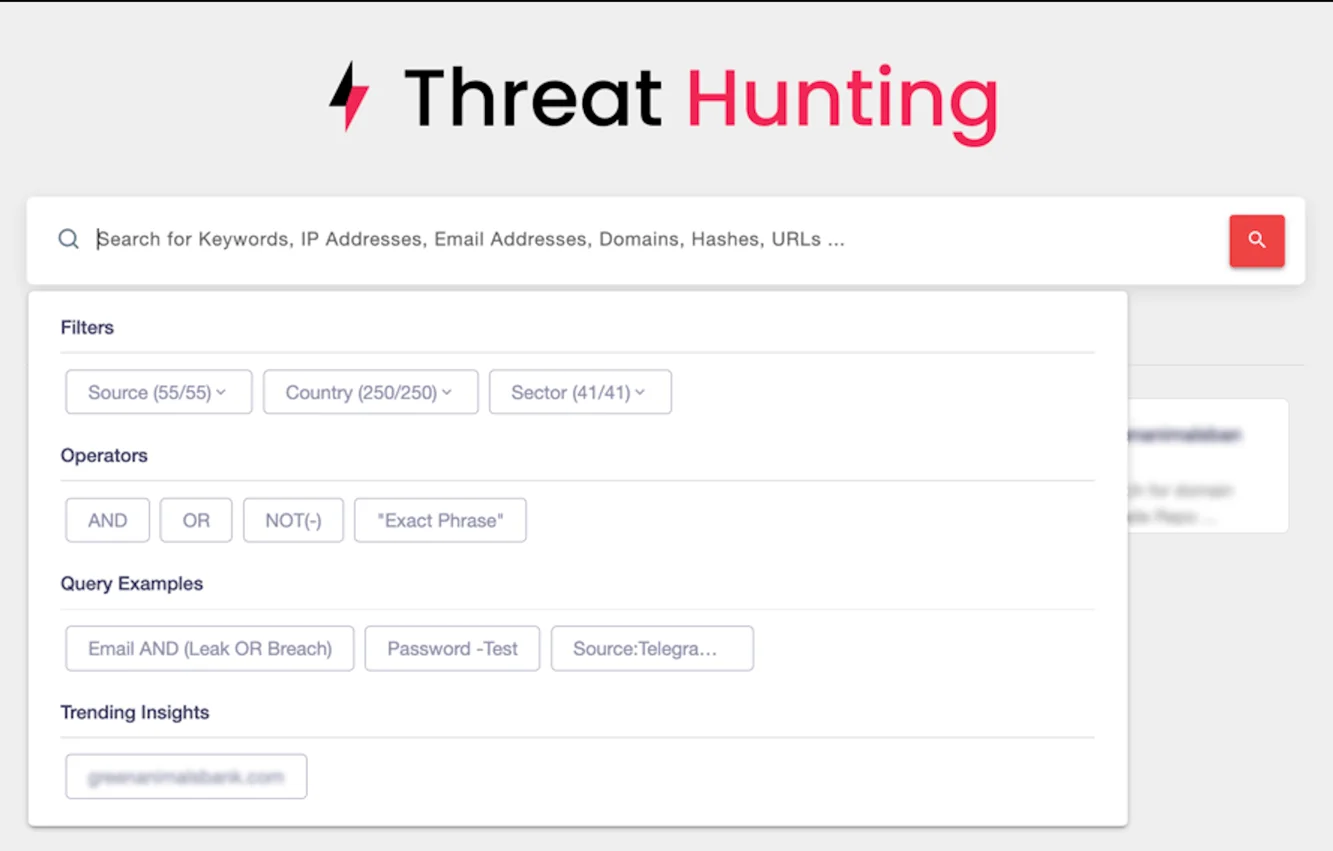
Task: Click the Trending Insights heading
Action: (135, 712)
